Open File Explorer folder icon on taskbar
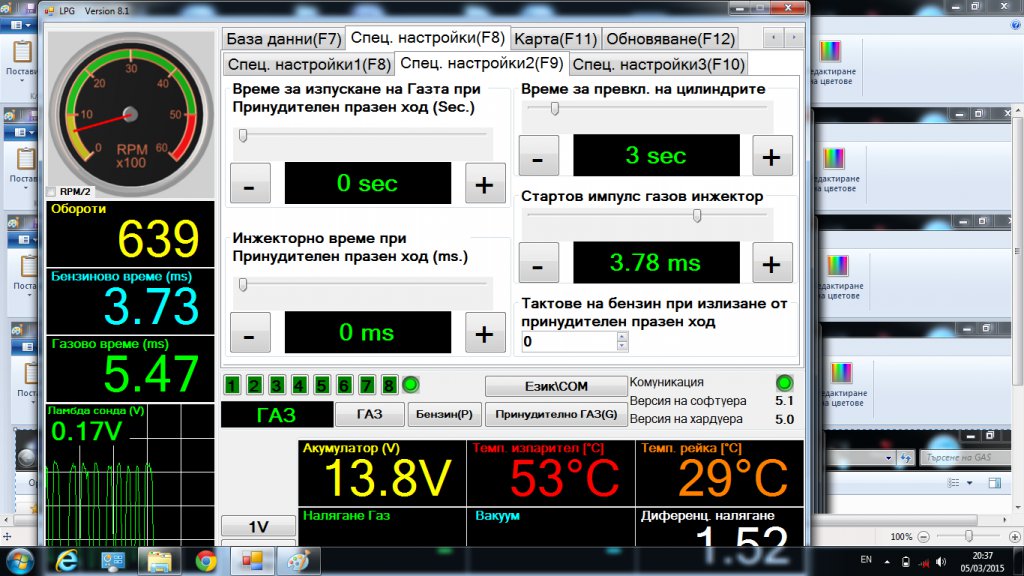 159,561
